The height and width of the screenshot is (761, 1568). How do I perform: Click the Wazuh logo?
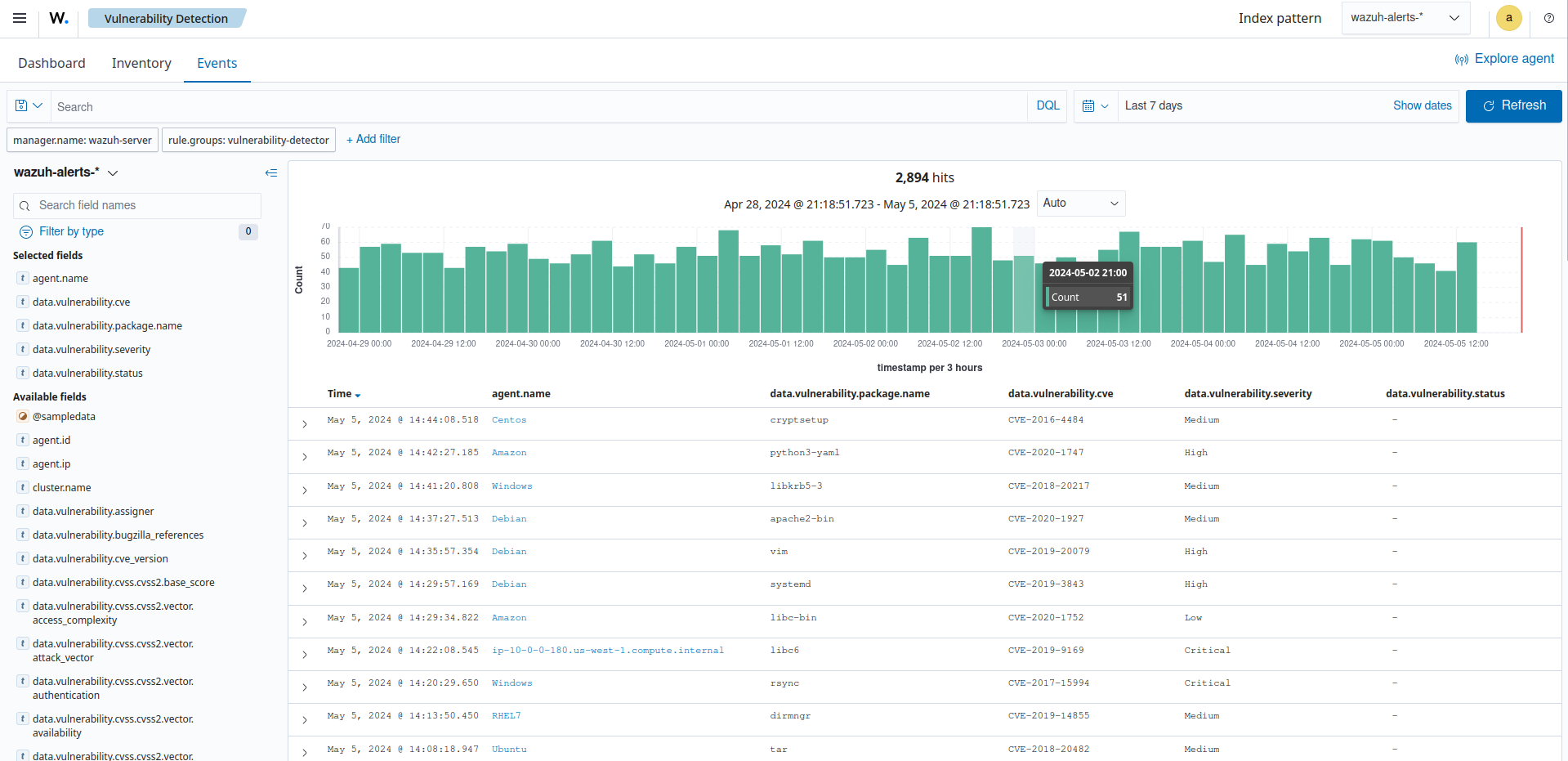click(57, 18)
